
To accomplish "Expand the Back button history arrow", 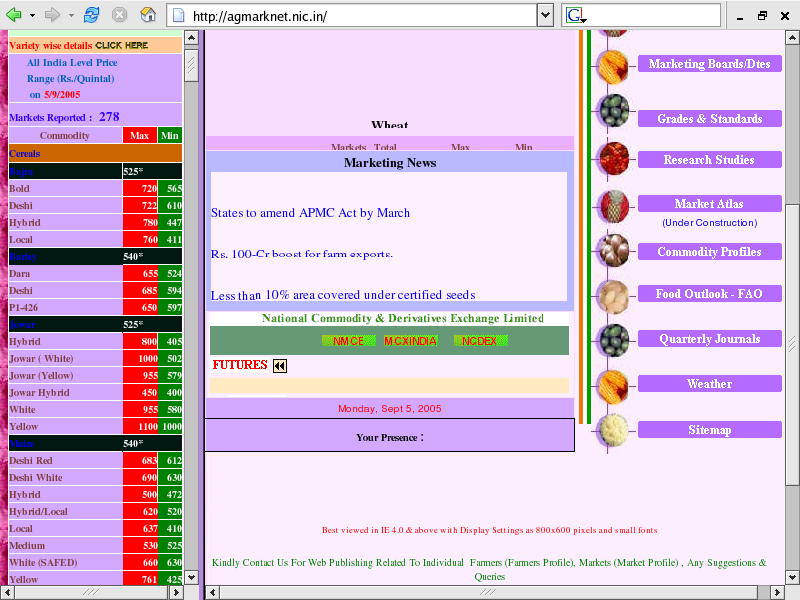I will [32, 16].
